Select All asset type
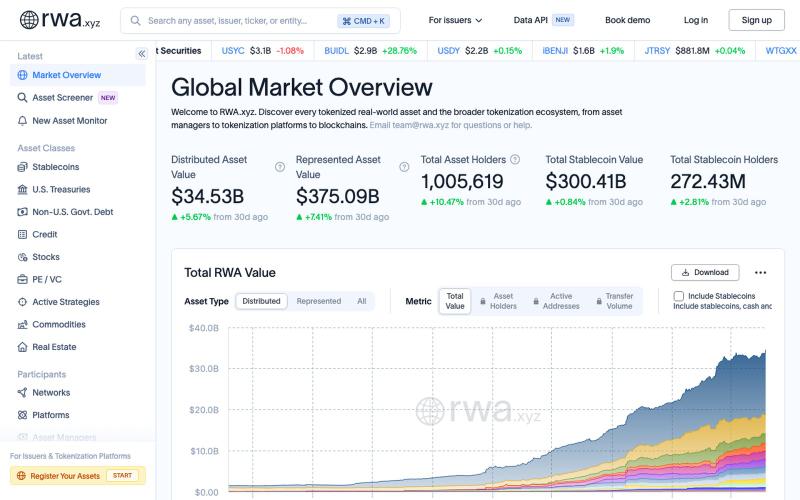The image size is (800, 500). [x=362, y=301]
